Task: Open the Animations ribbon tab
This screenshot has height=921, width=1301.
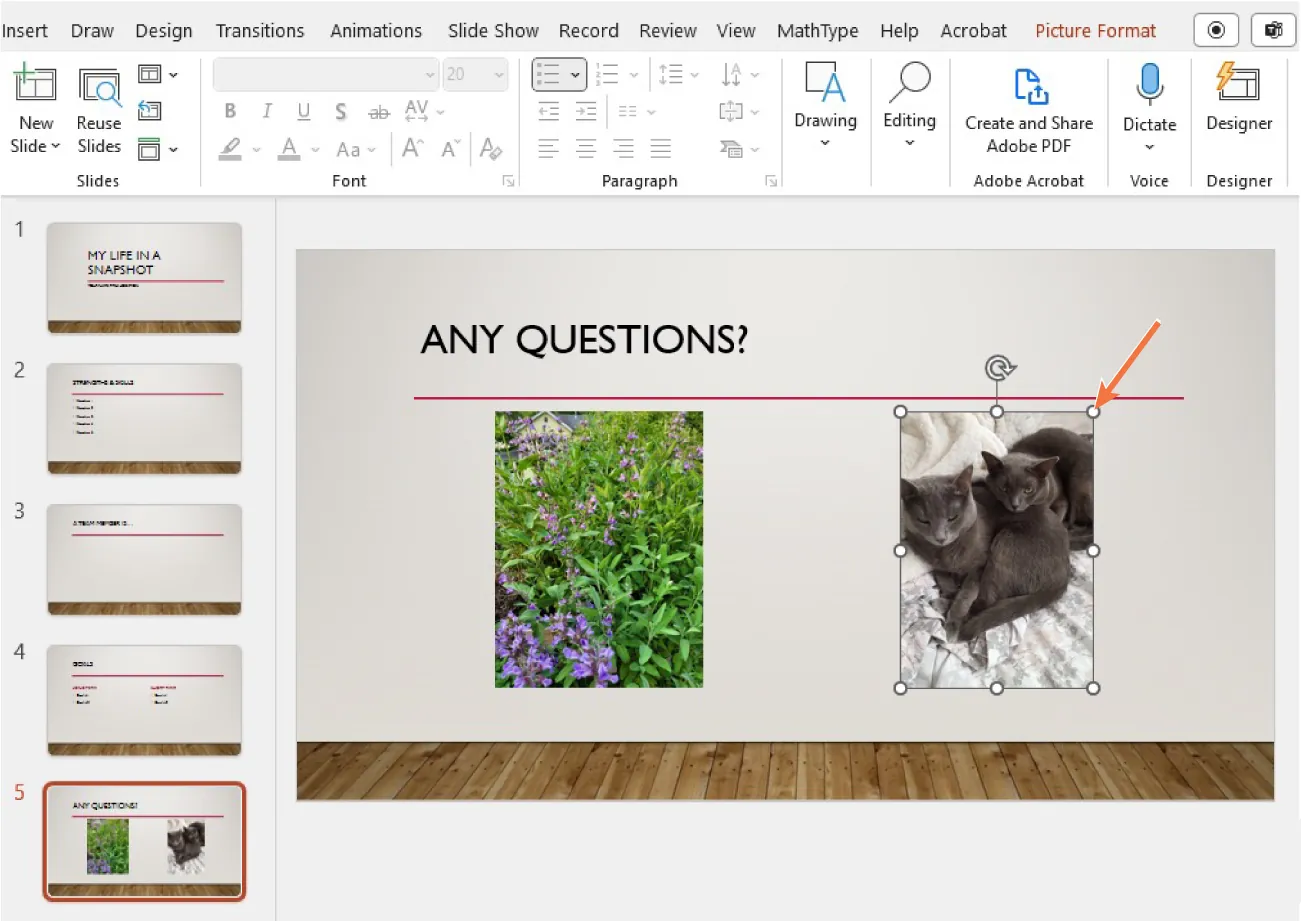Action: pyautogui.click(x=375, y=30)
